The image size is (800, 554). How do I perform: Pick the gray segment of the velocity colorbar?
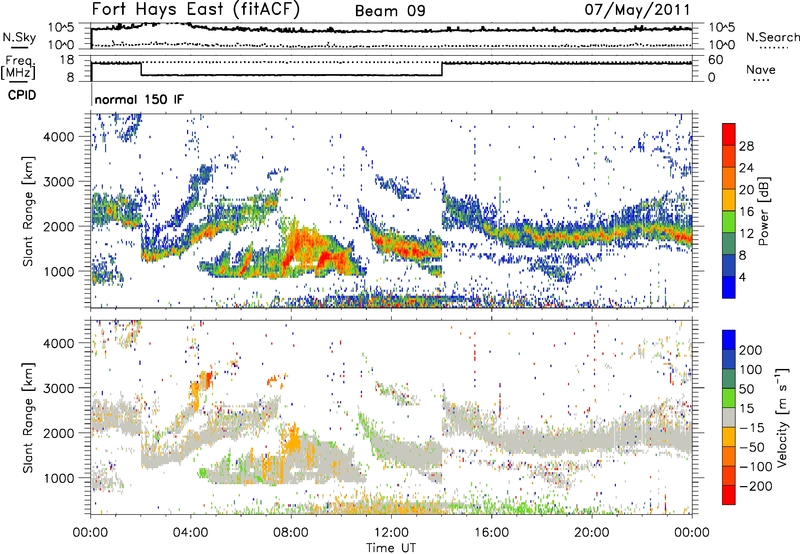(729, 417)
